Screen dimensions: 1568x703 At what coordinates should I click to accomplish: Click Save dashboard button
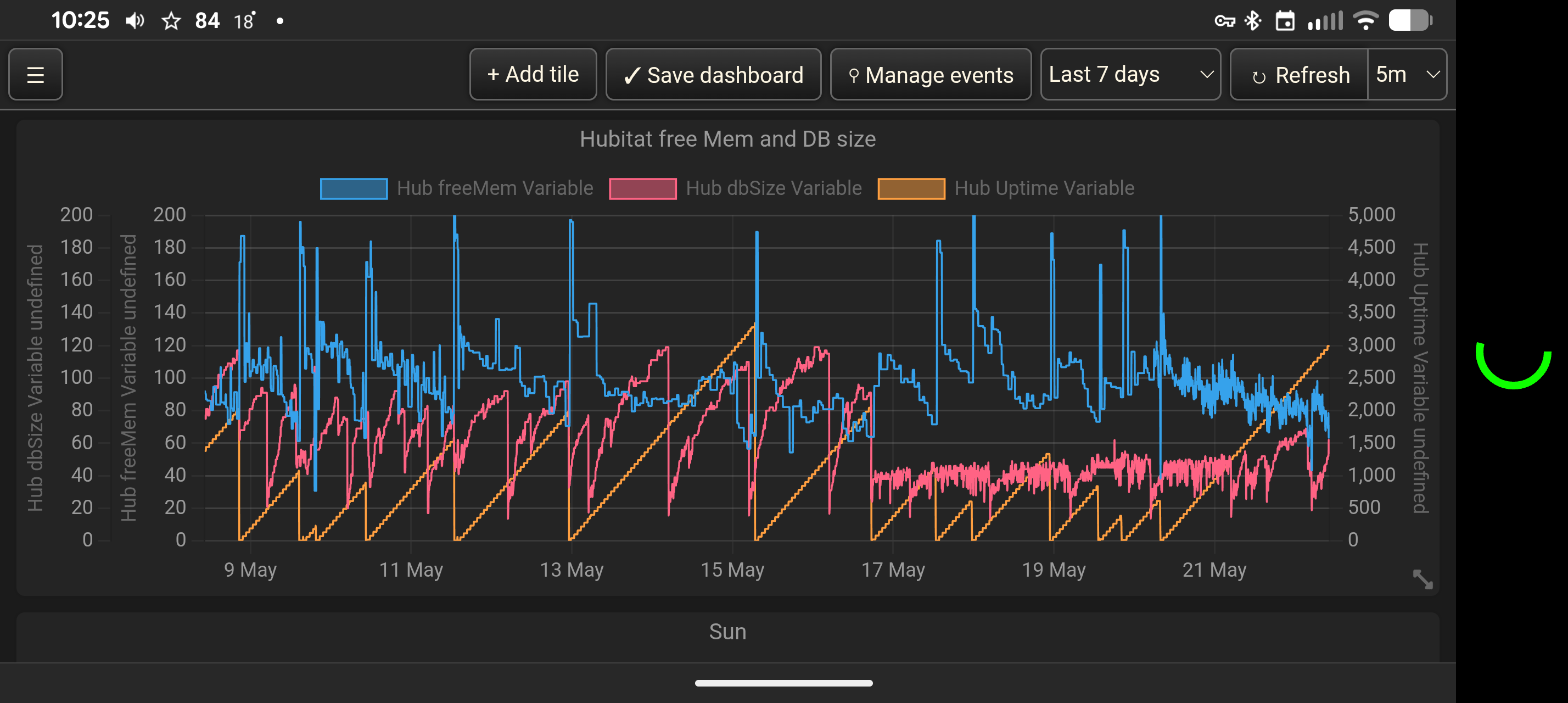click(713, 74)
